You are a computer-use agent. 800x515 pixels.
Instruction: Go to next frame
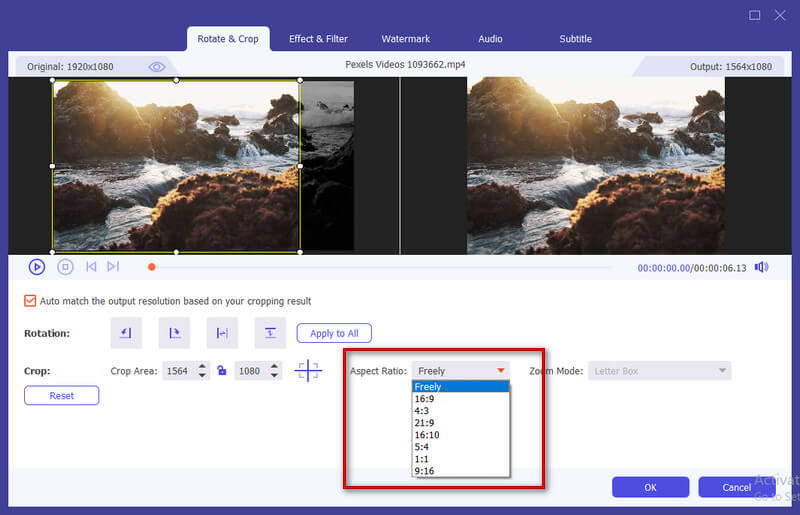(x=113, y=266)
